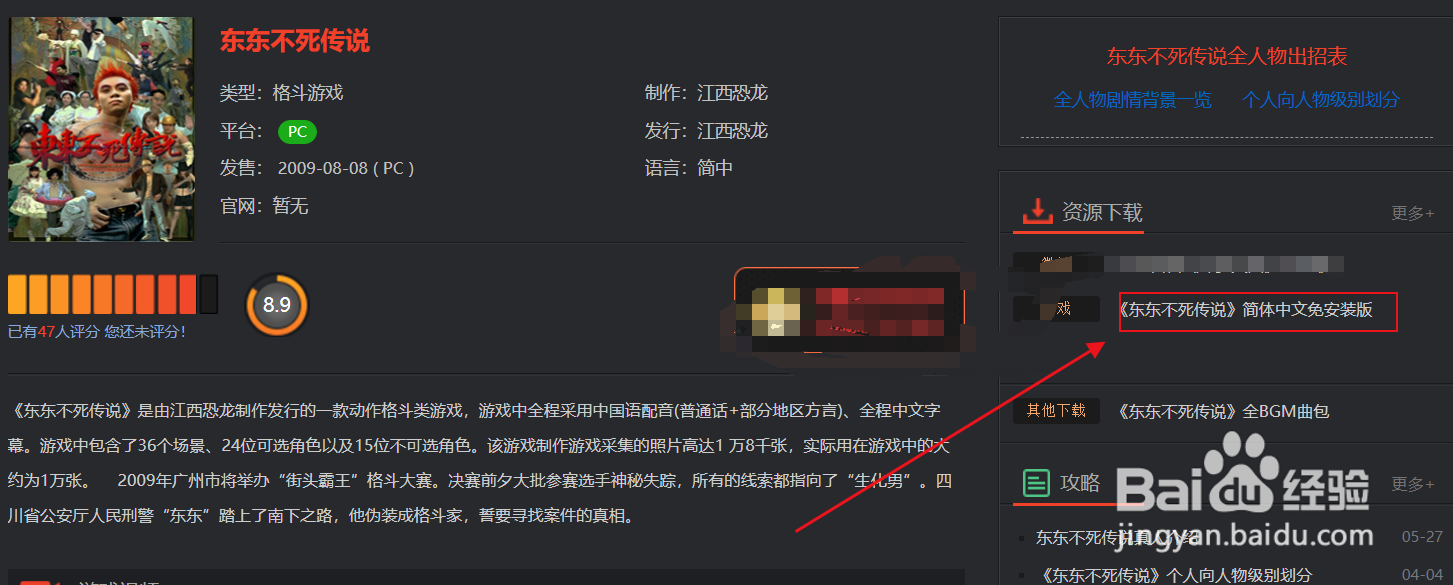1453x585 pixels.
Task: Click the 8.9 score circle
Action: coord(277,304)
